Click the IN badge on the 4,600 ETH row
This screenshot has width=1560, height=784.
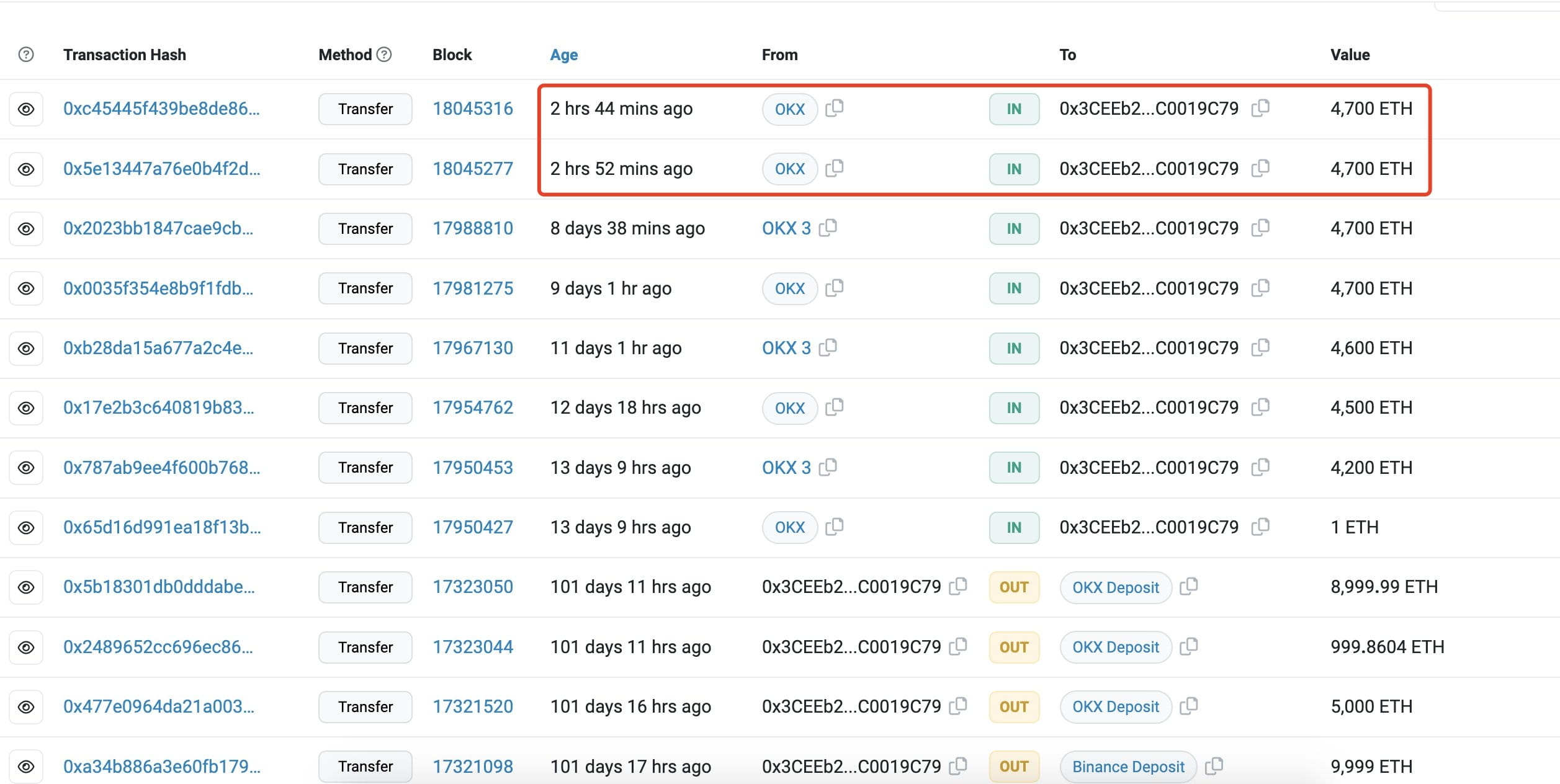tap(1013, 348)
